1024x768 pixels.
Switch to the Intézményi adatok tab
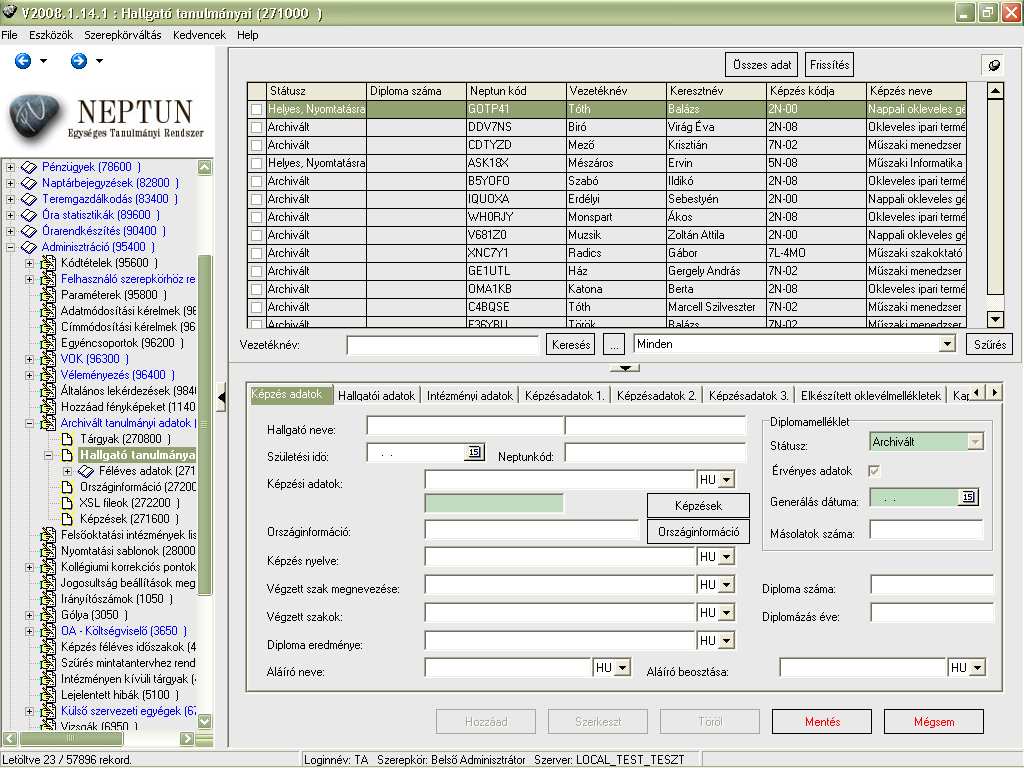[x=470, y=396]
